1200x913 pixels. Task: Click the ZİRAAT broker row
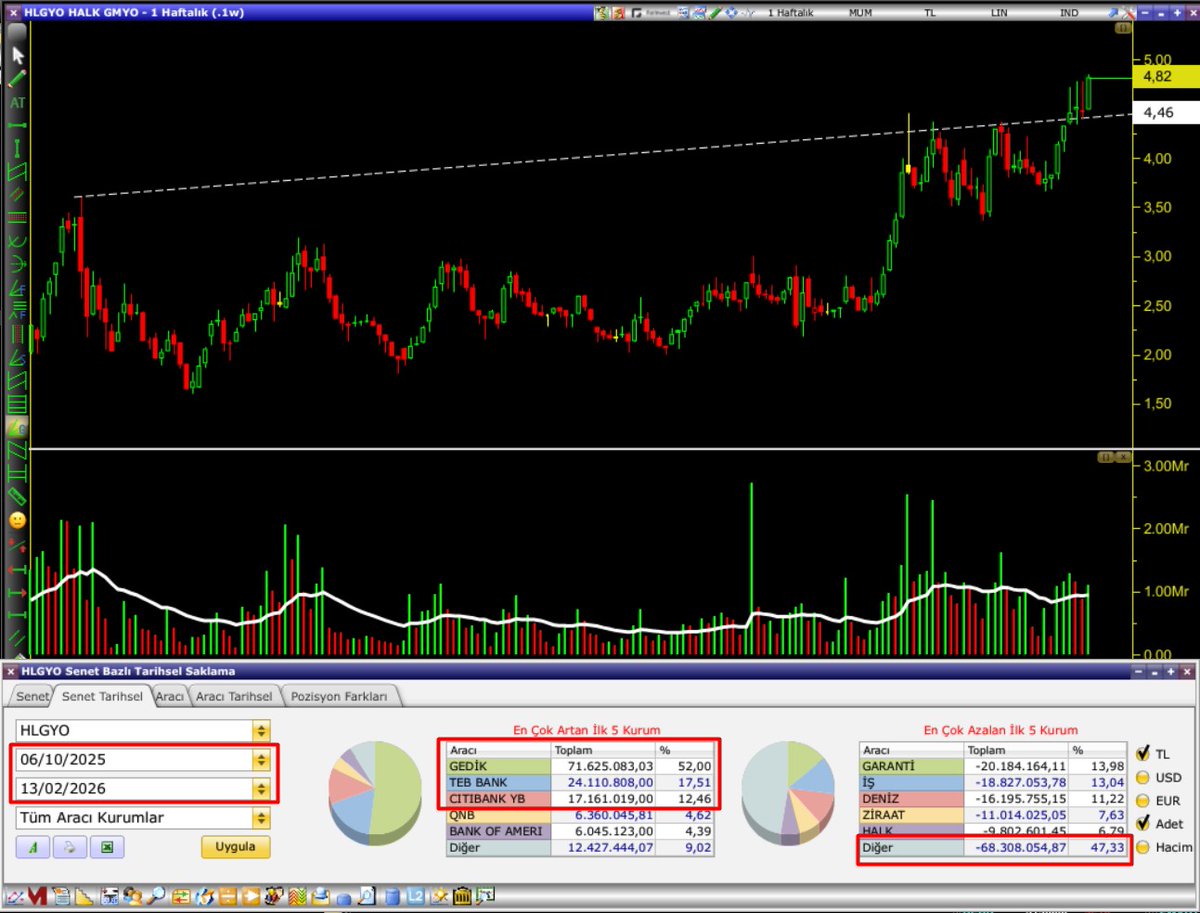(994, 815)
